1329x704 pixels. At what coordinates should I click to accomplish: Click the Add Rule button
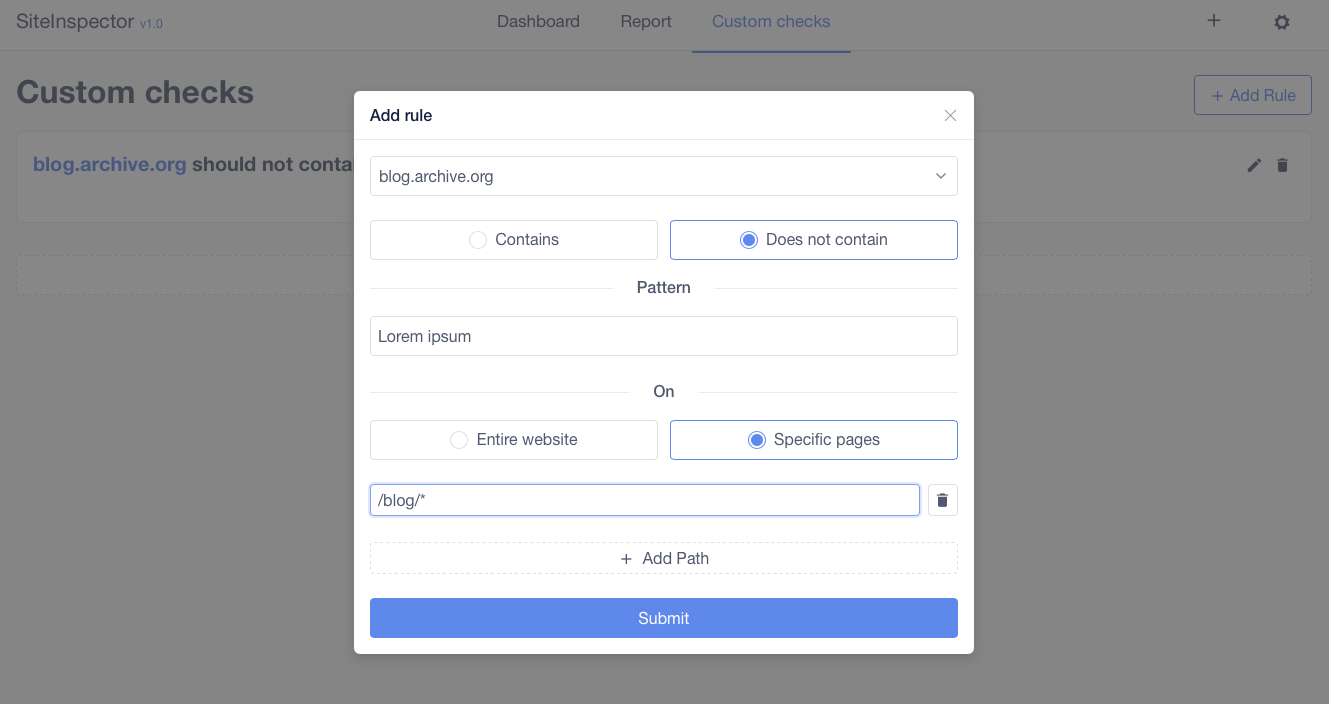pos(1252,94)
